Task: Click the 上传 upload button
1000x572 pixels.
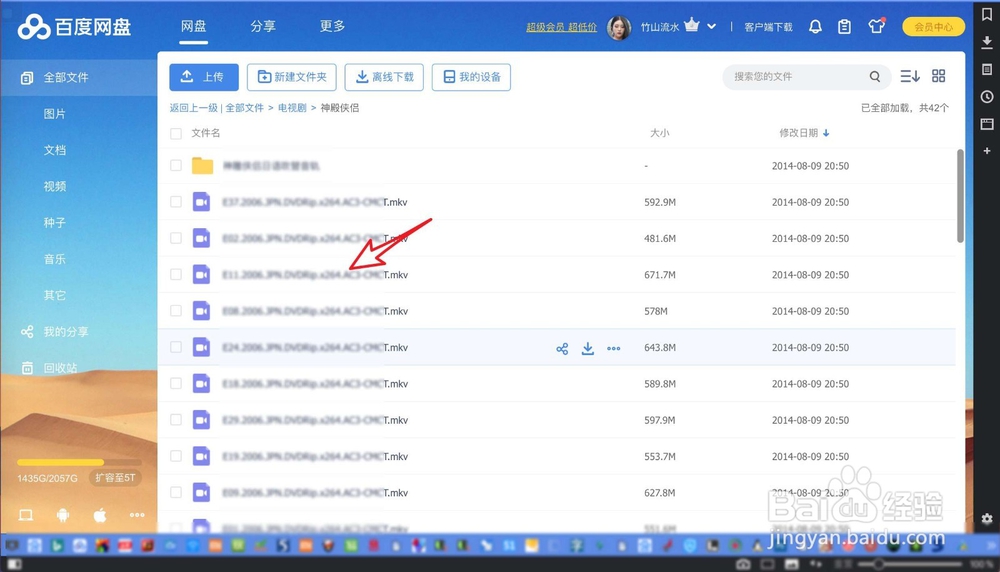Action: point(204,77)
